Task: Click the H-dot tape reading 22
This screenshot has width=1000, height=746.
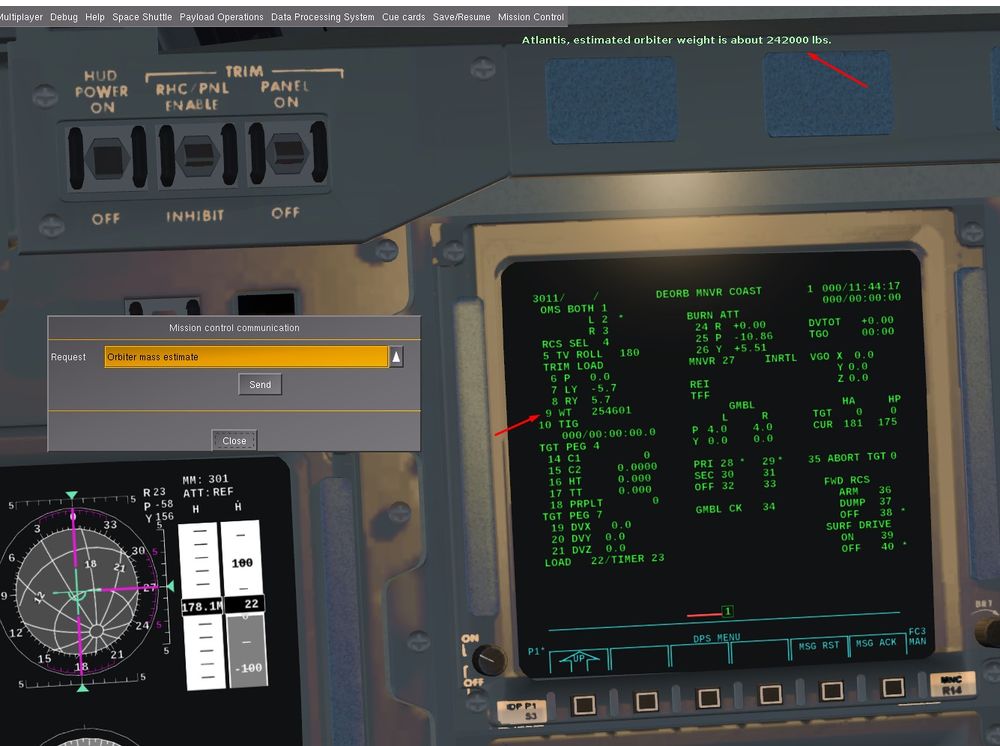Action: click(245, 603)
